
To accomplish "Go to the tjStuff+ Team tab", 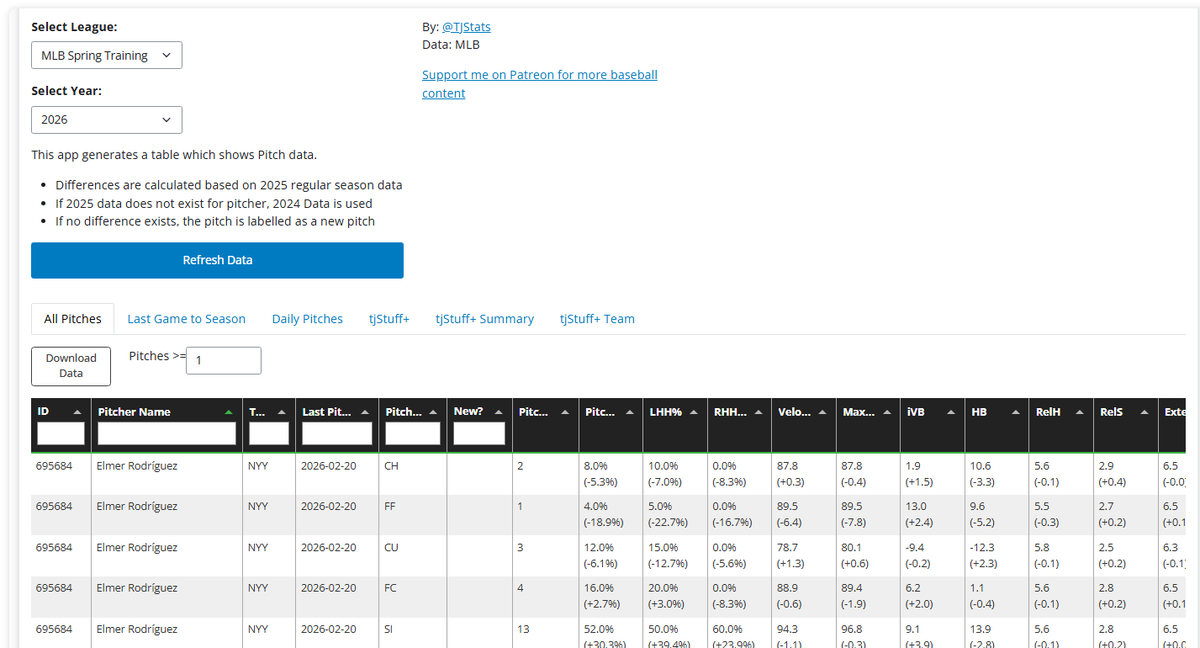I will tap(597, 319).
